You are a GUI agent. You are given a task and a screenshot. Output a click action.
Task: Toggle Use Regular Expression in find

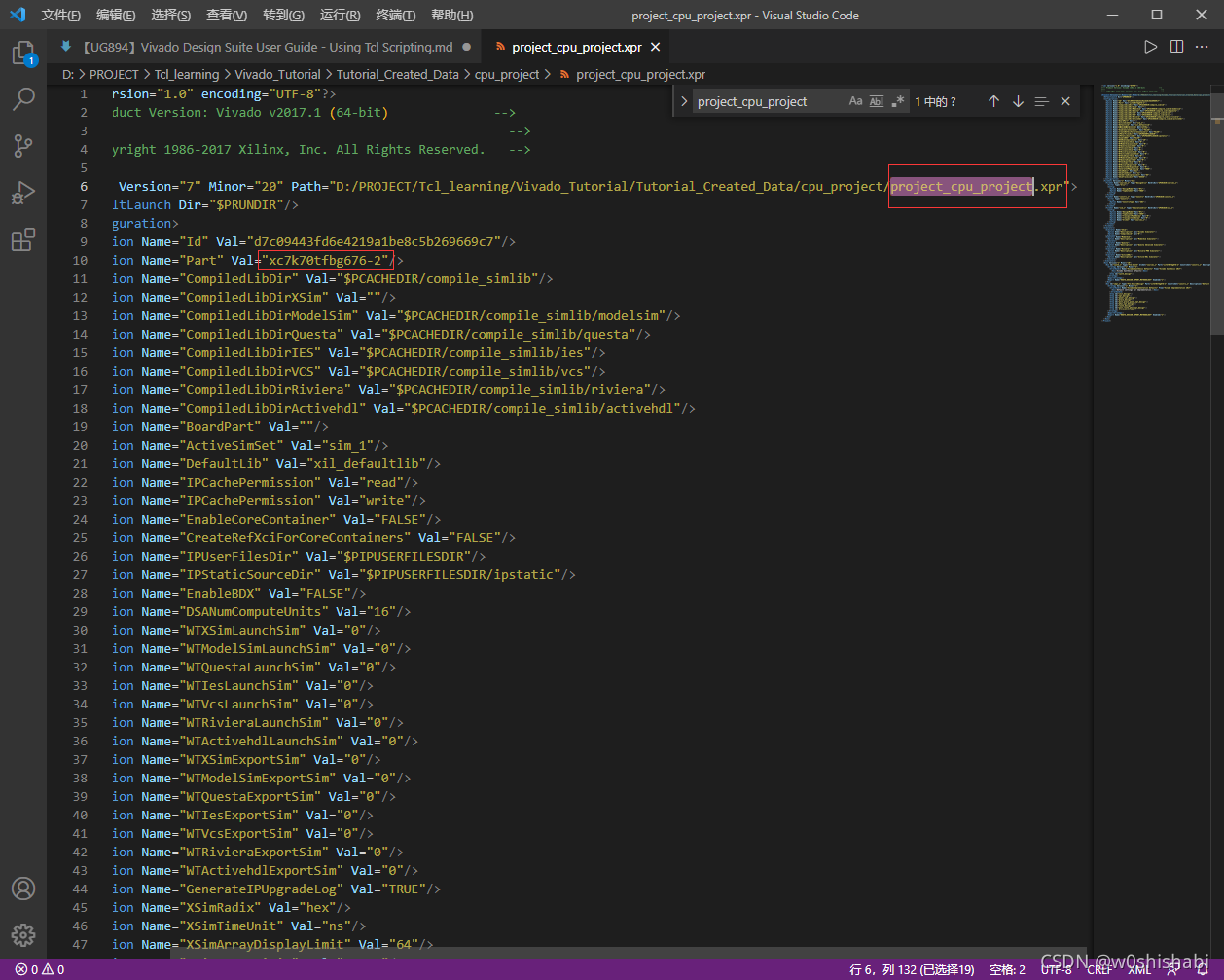tap(898, 101)
